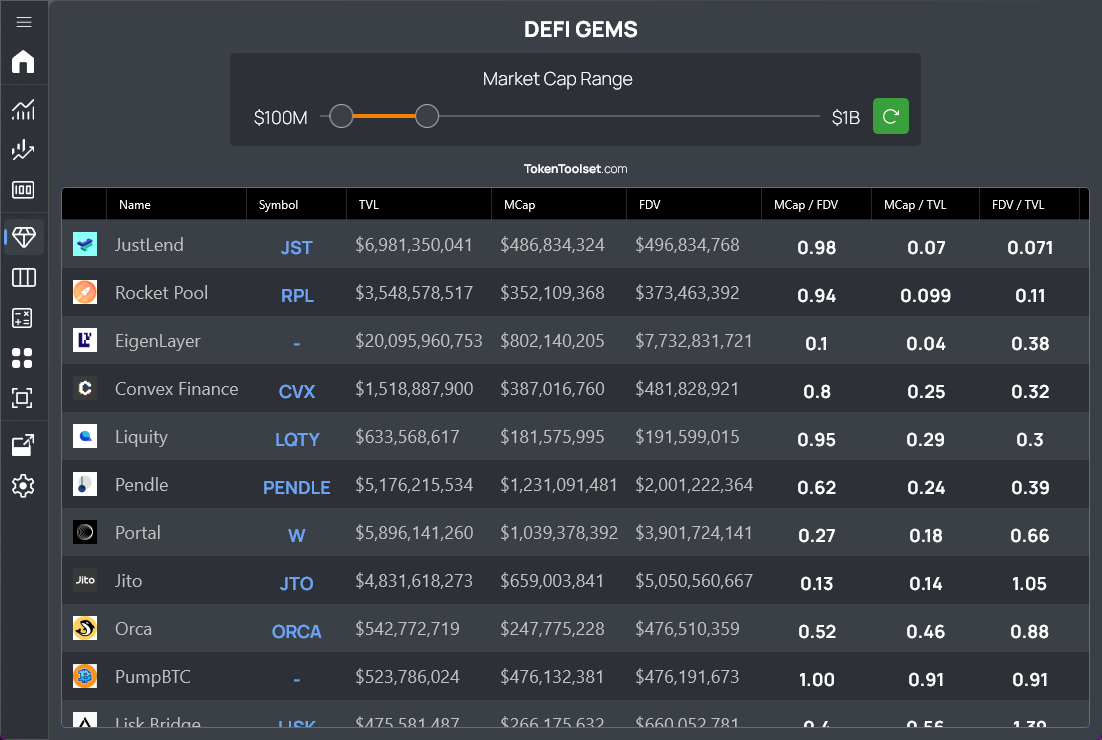The height and width of the screenshot is (740, 1102).
Task: Open the columns layout sidebar icon
Action: pos(23,278)
